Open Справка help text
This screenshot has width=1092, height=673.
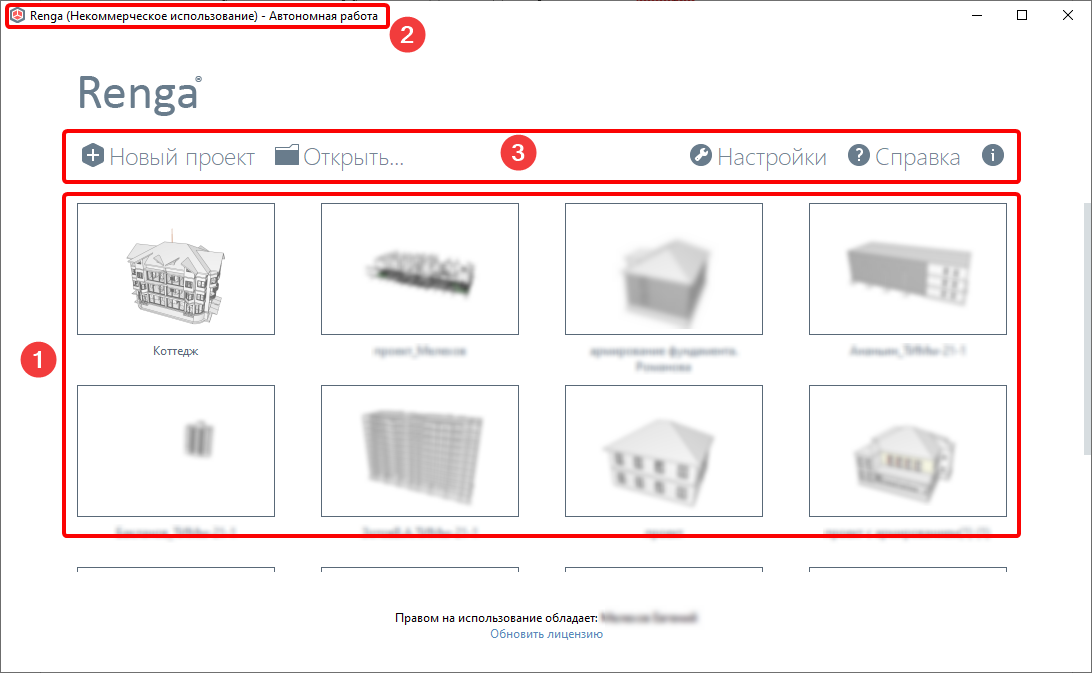pyautogui.click(x=917, y=157)
